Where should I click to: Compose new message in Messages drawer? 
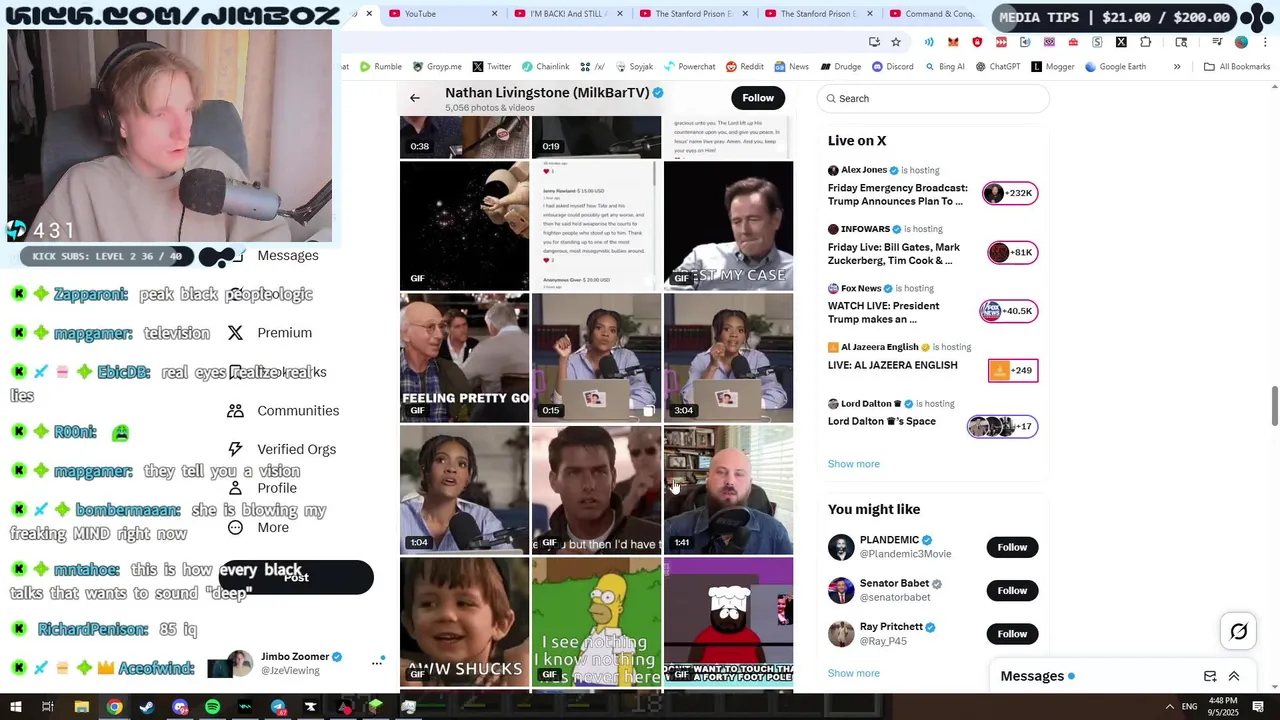1210,676
